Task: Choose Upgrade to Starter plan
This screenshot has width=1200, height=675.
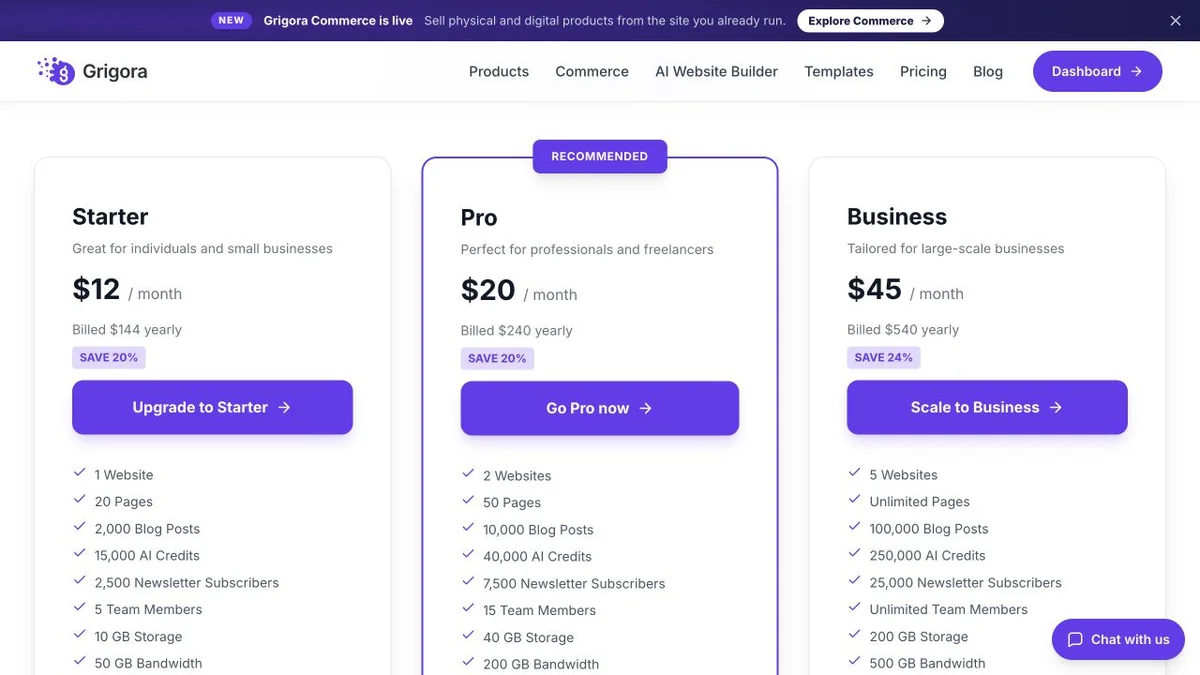Action: click(x=212, y=407)
